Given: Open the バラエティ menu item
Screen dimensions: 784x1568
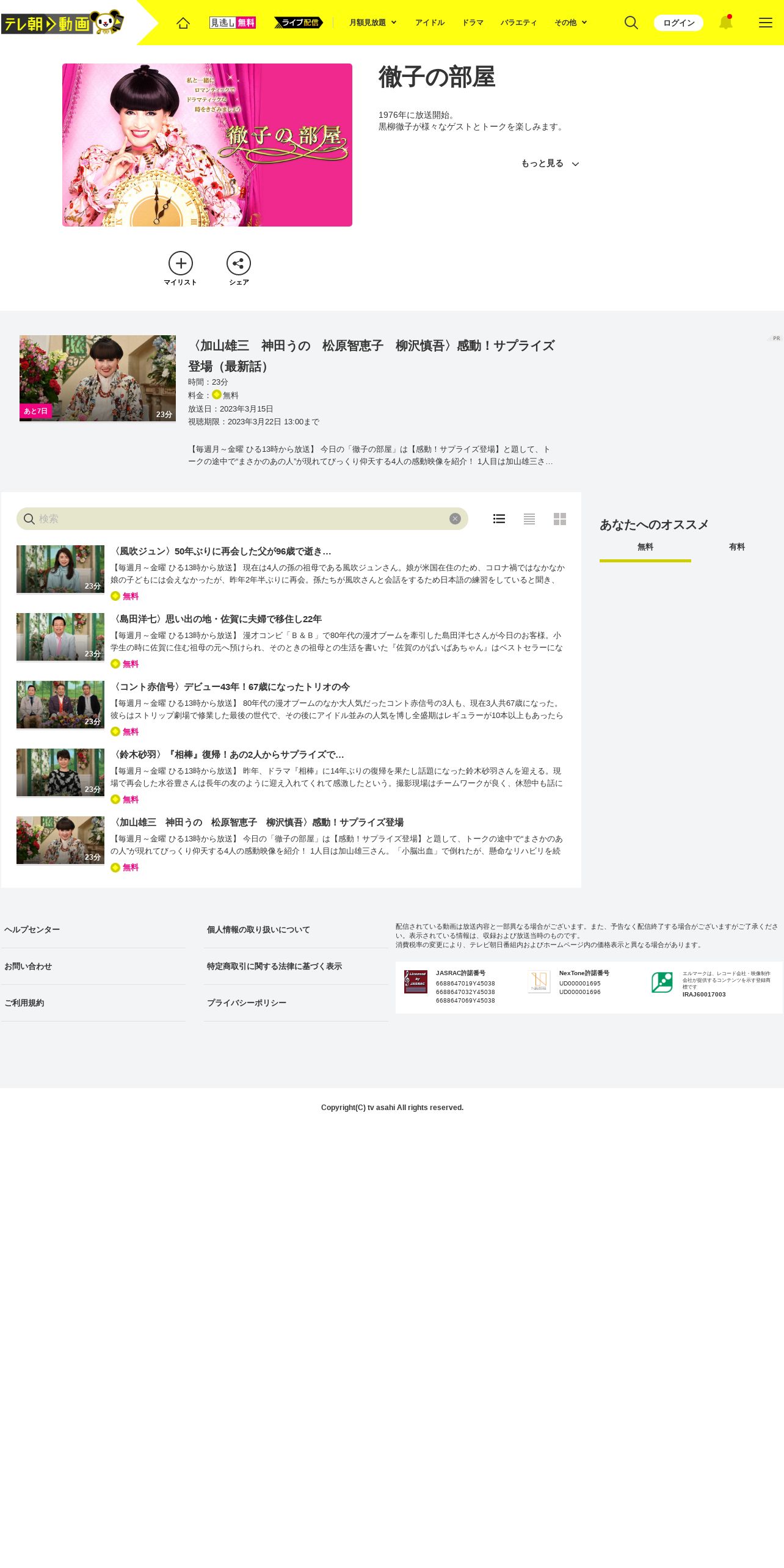Looking at the screenshot, I should 519,23.
